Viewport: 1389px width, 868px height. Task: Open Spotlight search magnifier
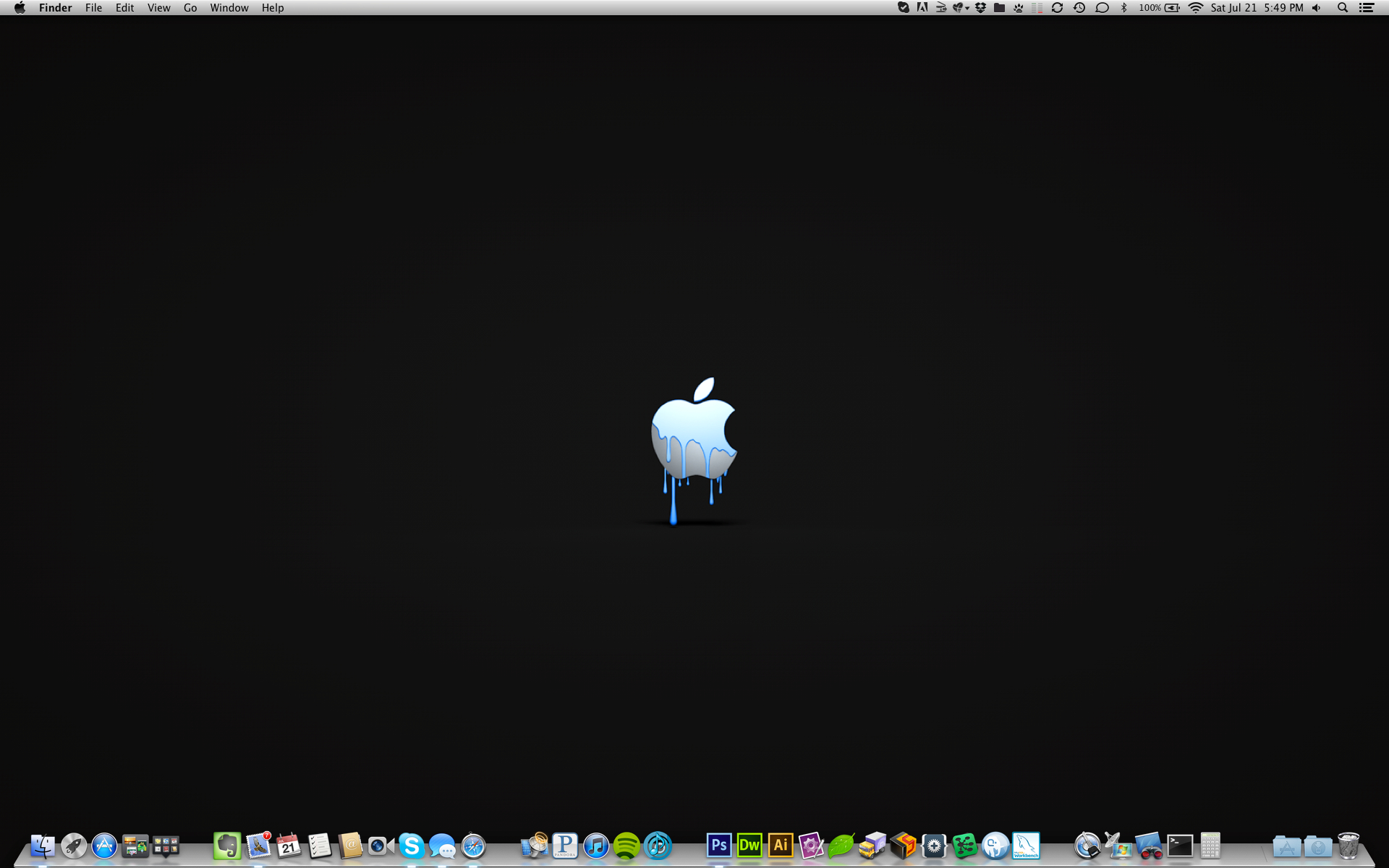click(1343, 7)
